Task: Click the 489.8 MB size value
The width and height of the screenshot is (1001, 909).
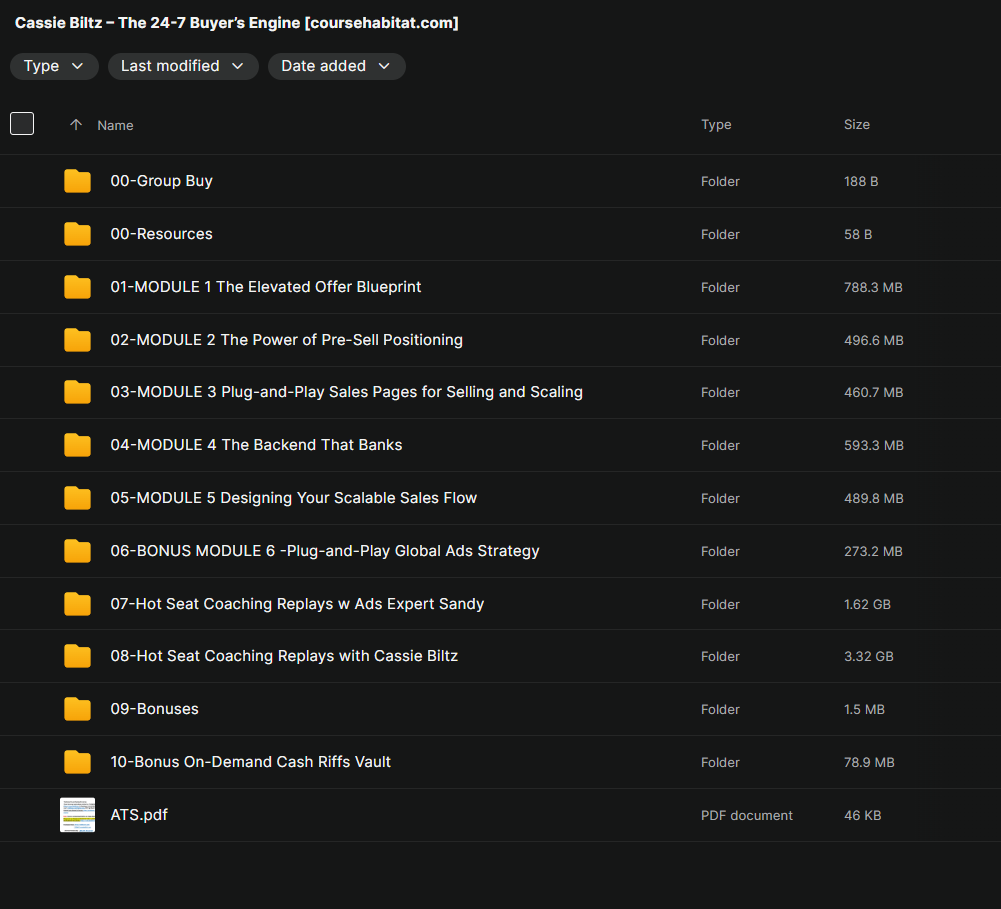Action: [x=874, y=498]
